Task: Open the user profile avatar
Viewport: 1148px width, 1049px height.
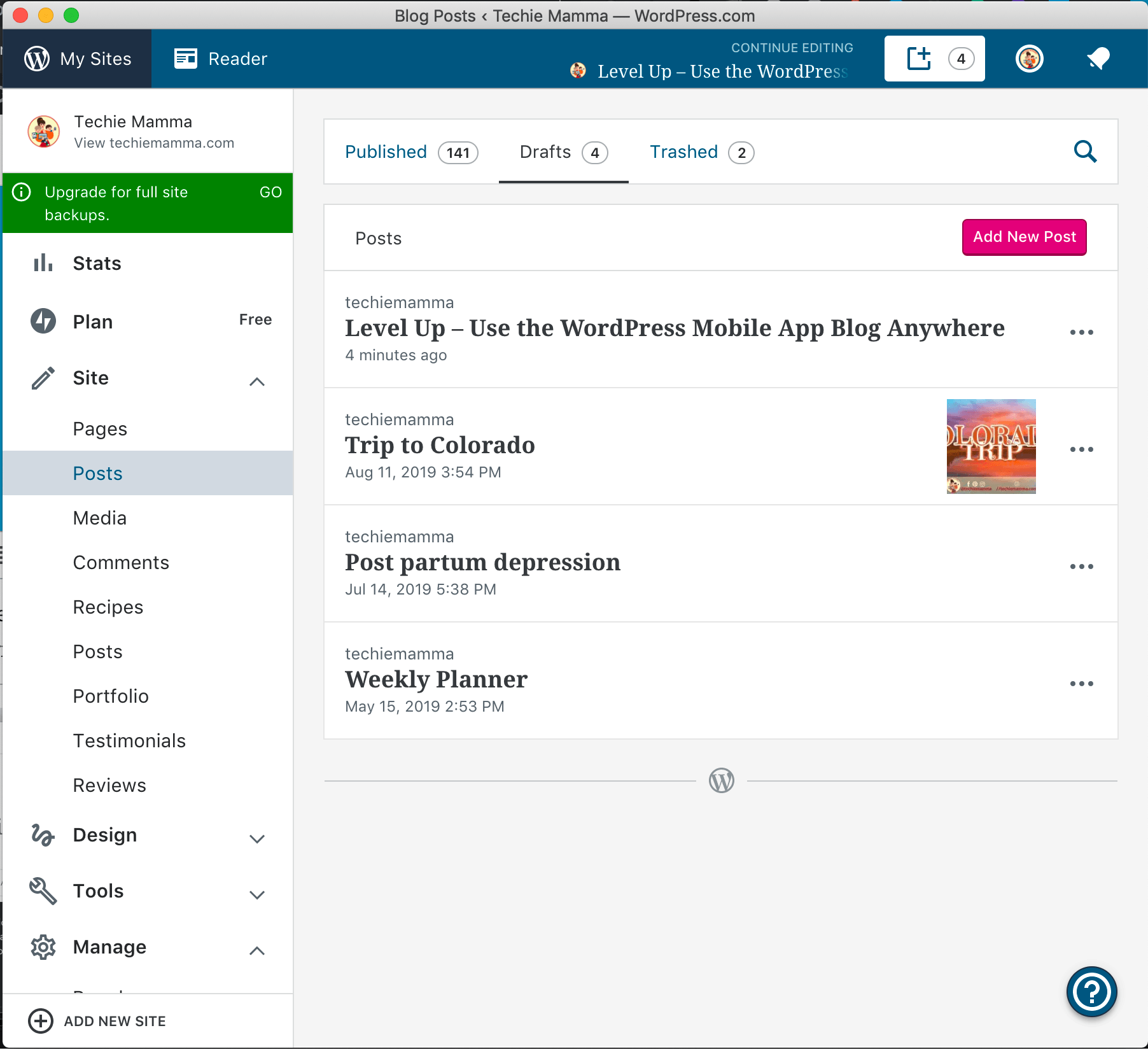Action: (1030, 59)
